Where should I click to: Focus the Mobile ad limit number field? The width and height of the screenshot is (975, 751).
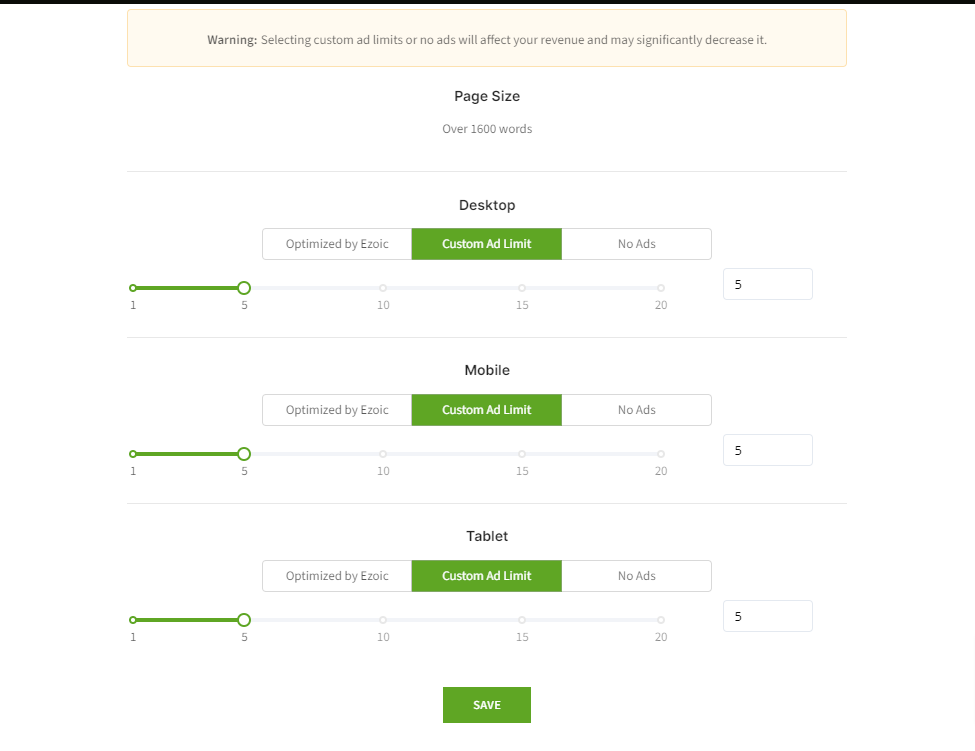(x=767, y=451)
